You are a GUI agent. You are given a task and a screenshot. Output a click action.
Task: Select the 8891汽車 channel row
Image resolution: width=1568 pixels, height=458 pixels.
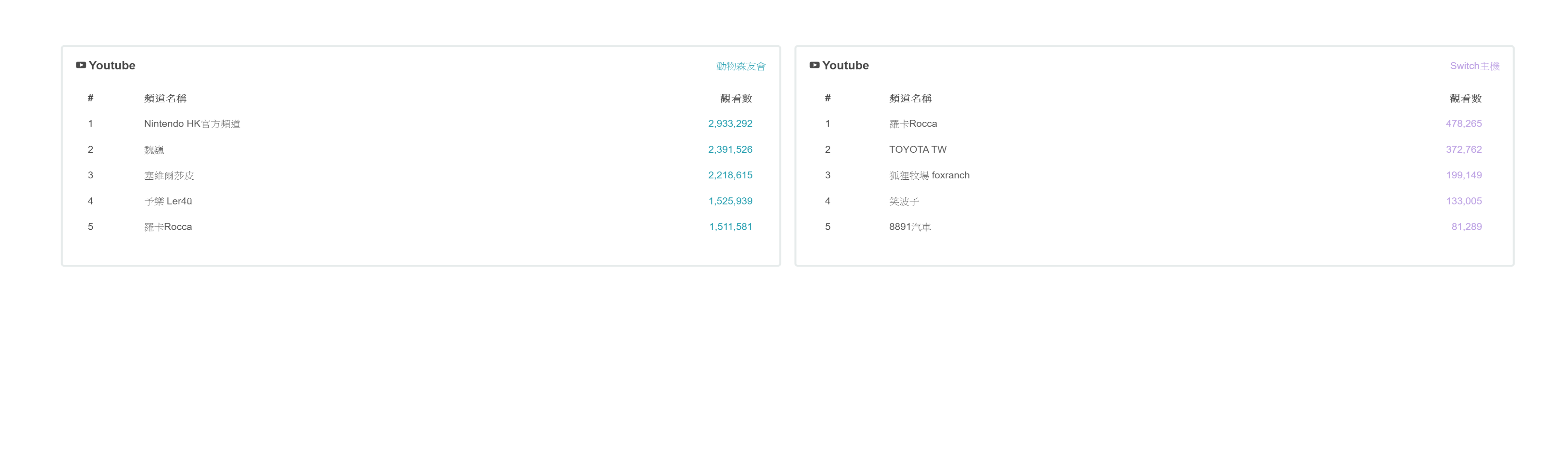coord(909,227)
